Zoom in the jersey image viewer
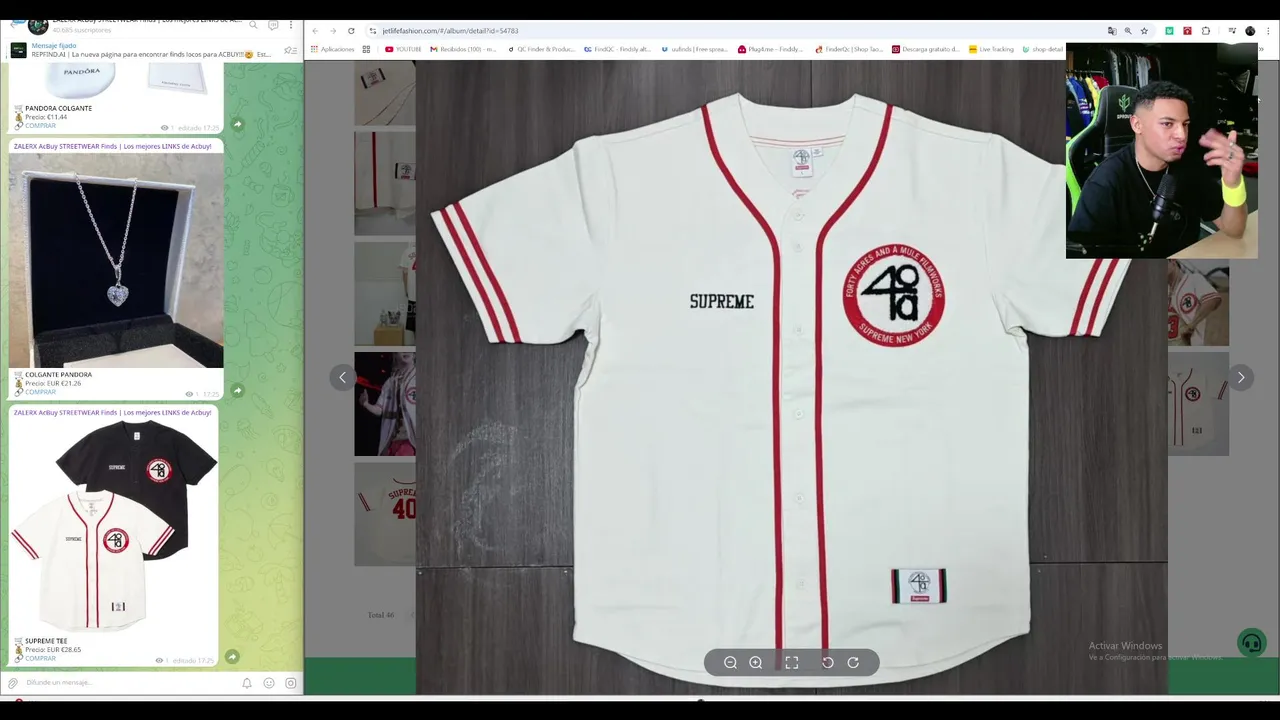The image size is (1280, 720). [756, 662]
